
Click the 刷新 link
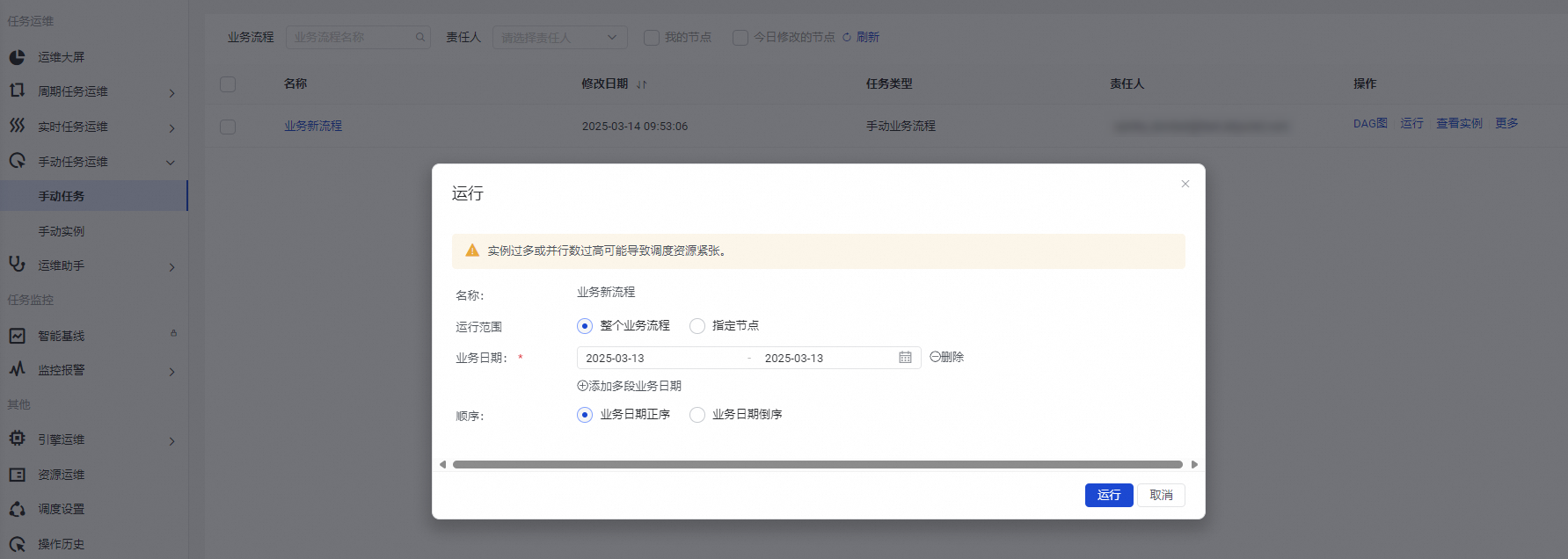pyautogui.click(x=868, y=37)
